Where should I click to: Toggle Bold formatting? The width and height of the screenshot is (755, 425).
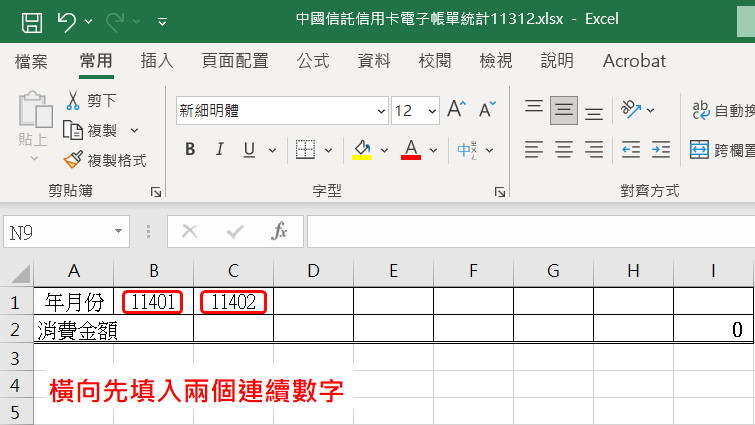(x=190, y=150)
